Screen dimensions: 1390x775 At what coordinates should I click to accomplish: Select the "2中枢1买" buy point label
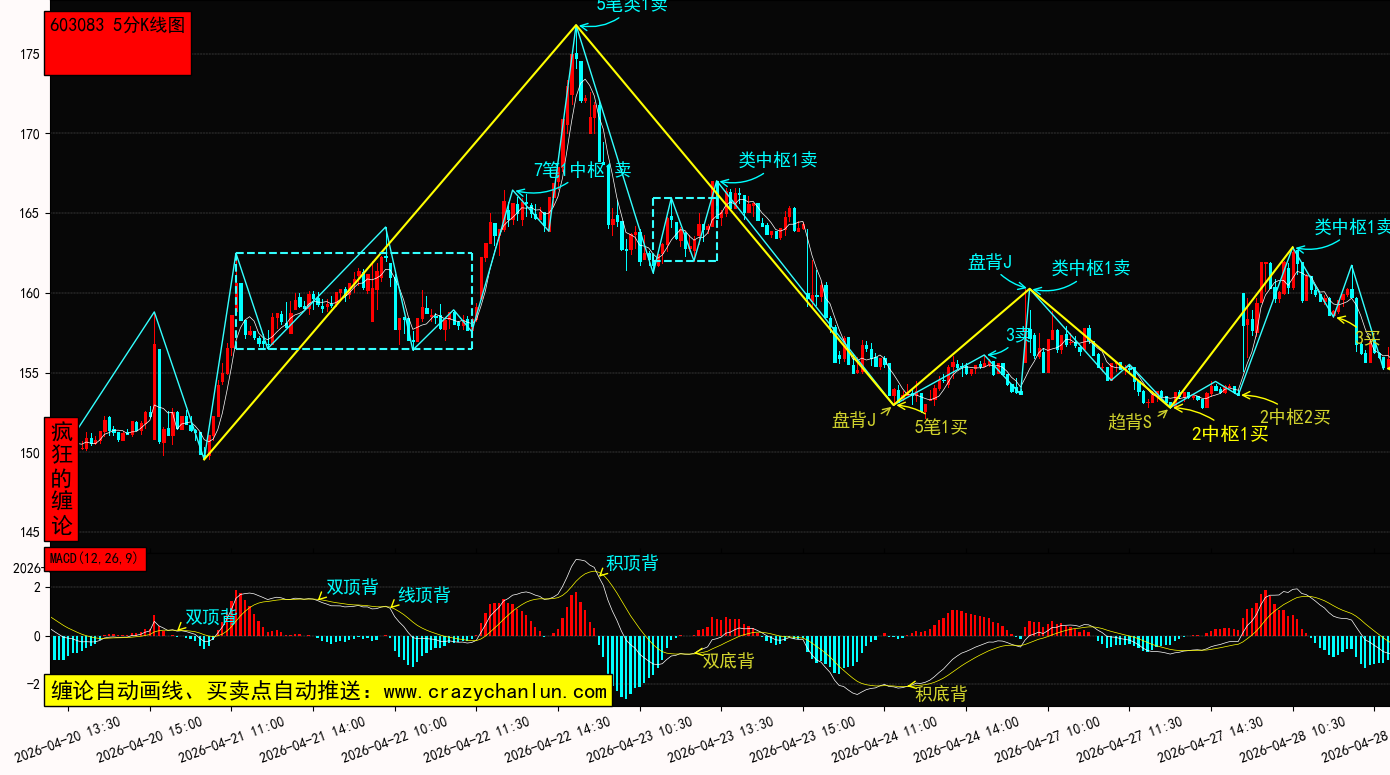click(1229, 434)
